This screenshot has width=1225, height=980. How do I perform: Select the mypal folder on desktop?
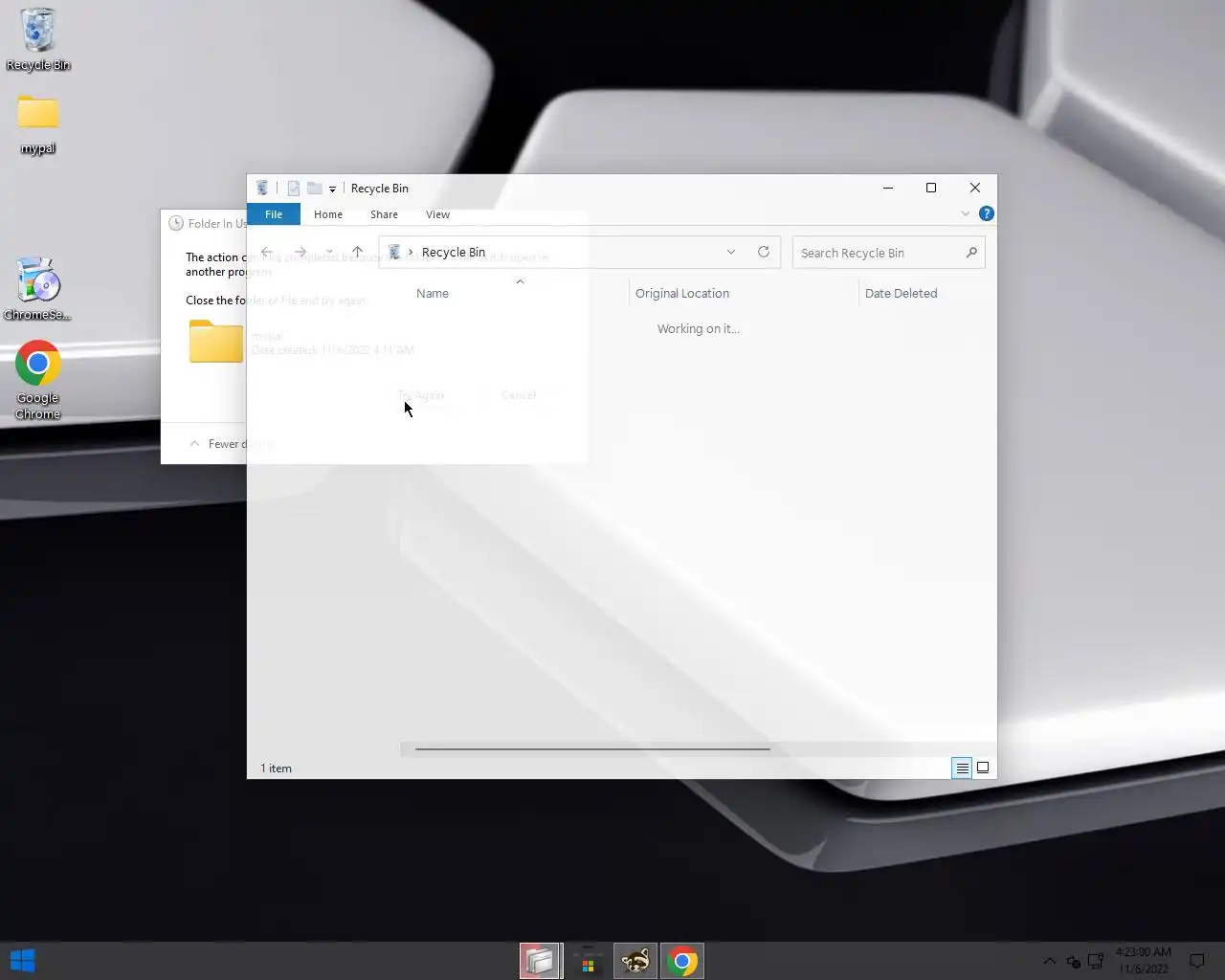click(38, 124)
